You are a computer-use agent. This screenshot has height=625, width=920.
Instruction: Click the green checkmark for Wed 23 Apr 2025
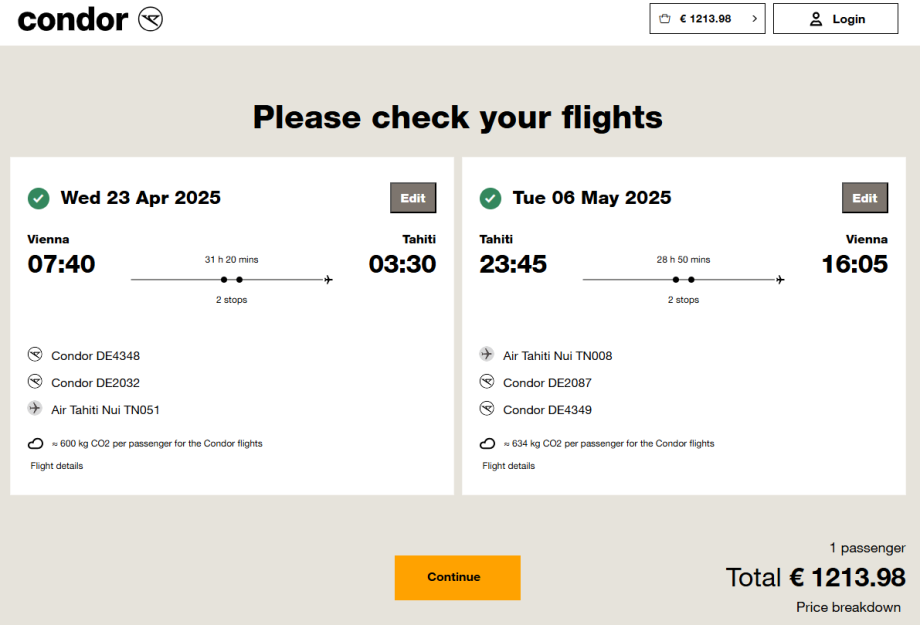click(38, 198)
